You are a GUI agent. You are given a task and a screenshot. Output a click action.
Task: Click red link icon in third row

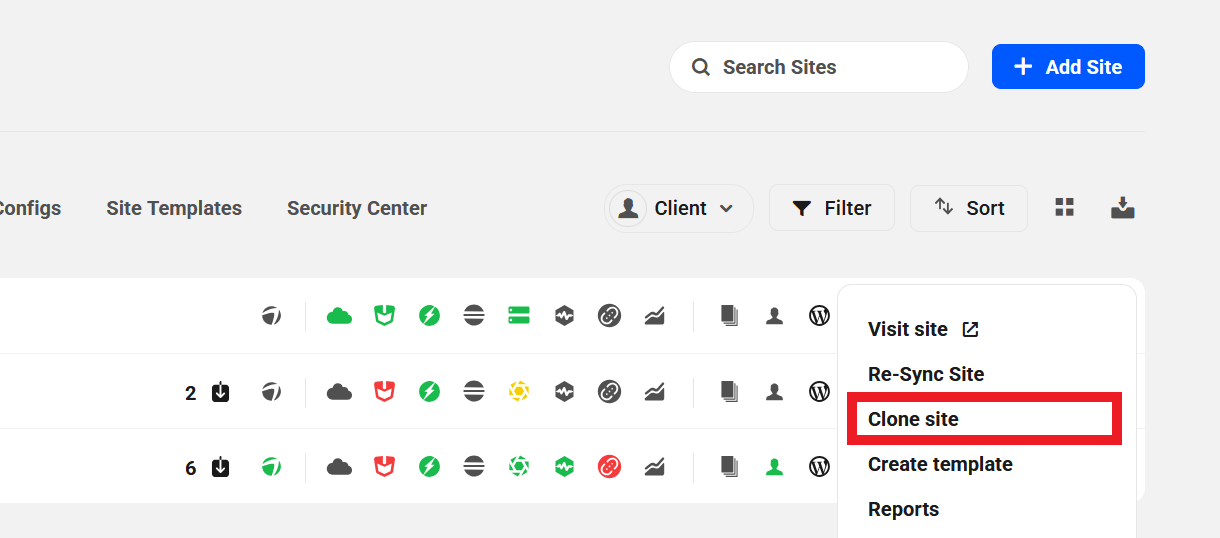[609, 466]
